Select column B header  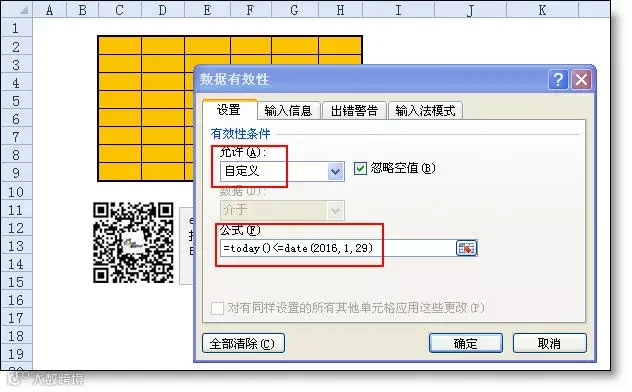click(82, 9)
